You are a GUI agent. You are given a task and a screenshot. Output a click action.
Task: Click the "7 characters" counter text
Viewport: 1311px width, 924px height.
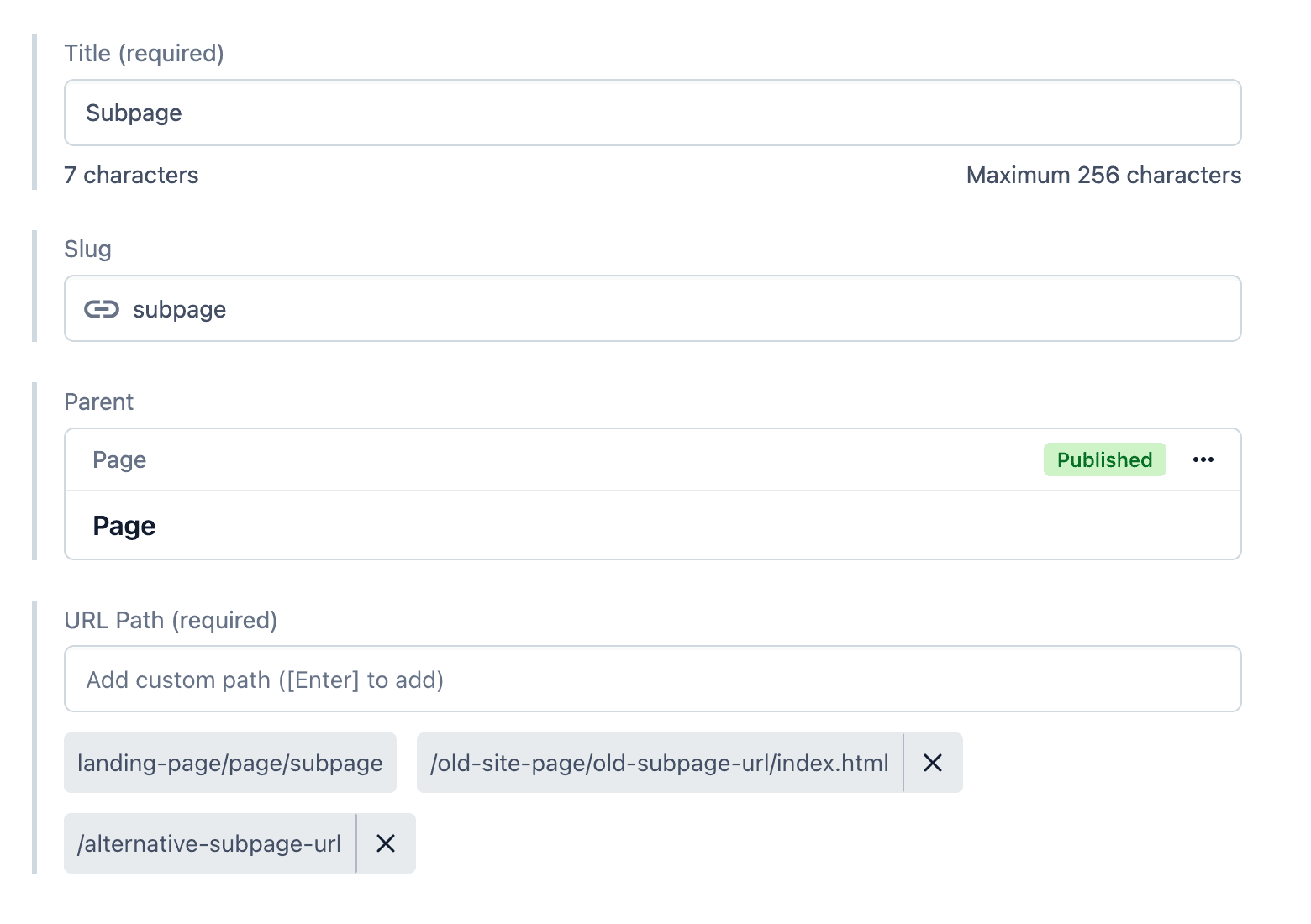131,175
